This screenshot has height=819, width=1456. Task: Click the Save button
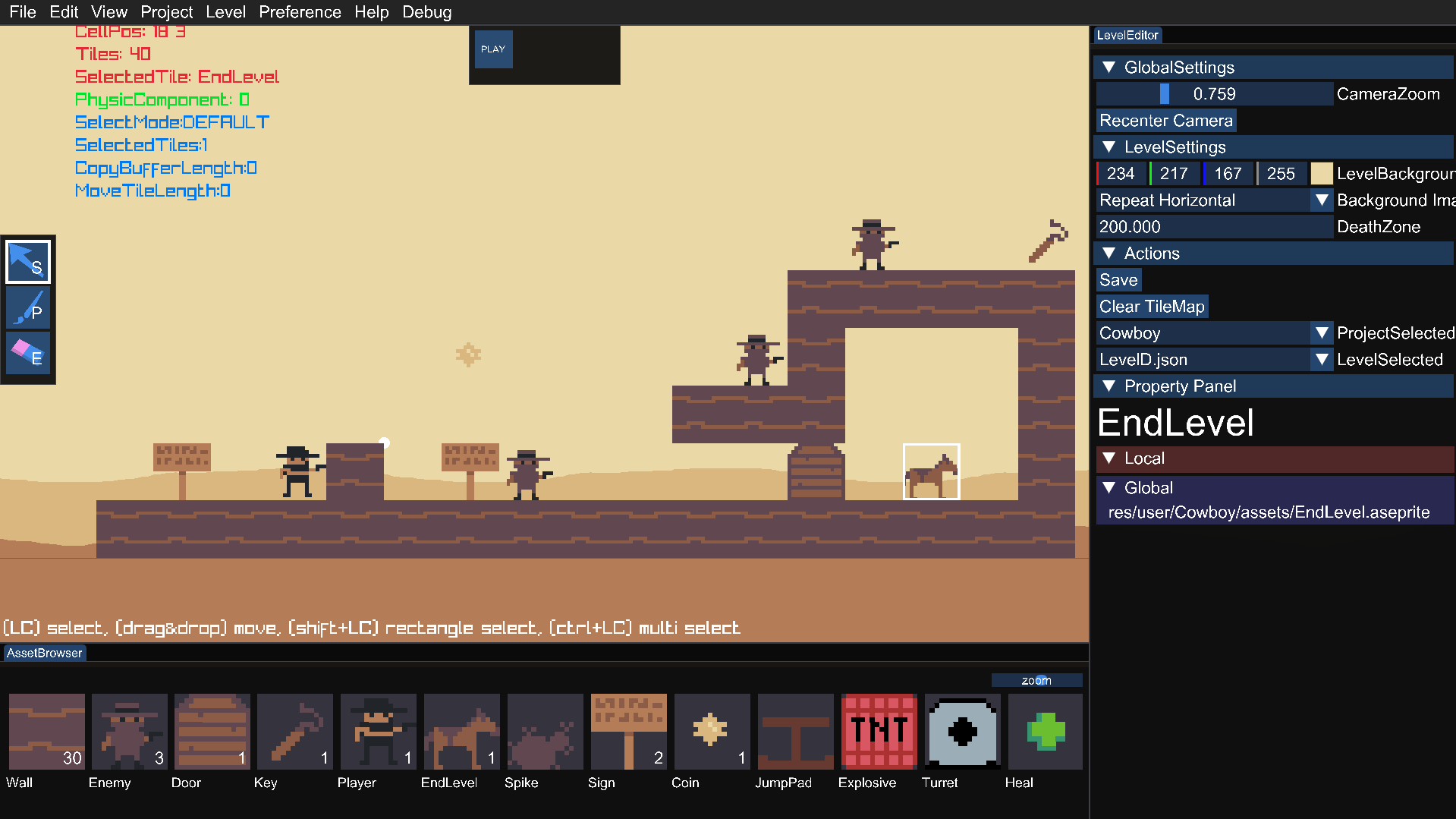tap(1118, 280)
